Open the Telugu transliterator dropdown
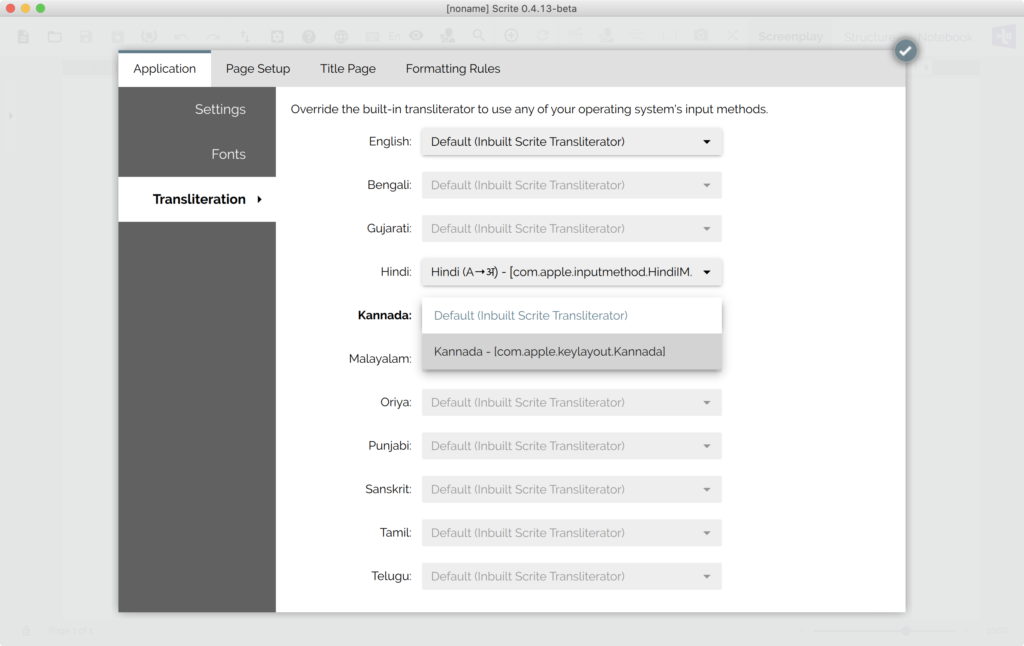 [x=571, y=576]
